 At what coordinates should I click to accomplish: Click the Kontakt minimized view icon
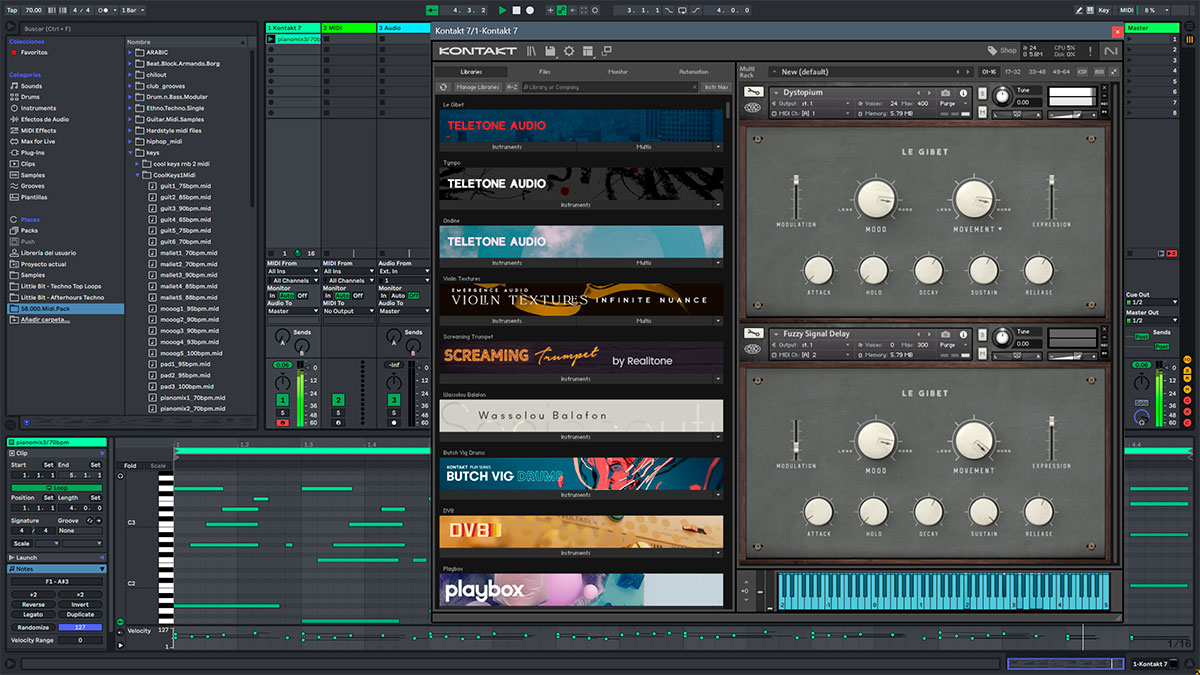click(x=607, y=51)
